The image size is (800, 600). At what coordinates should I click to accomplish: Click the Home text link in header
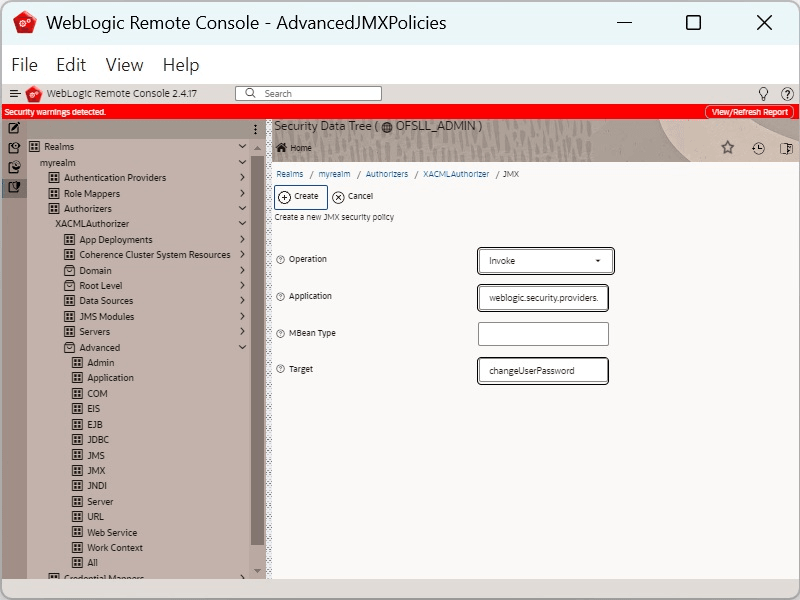coord(301,148)
